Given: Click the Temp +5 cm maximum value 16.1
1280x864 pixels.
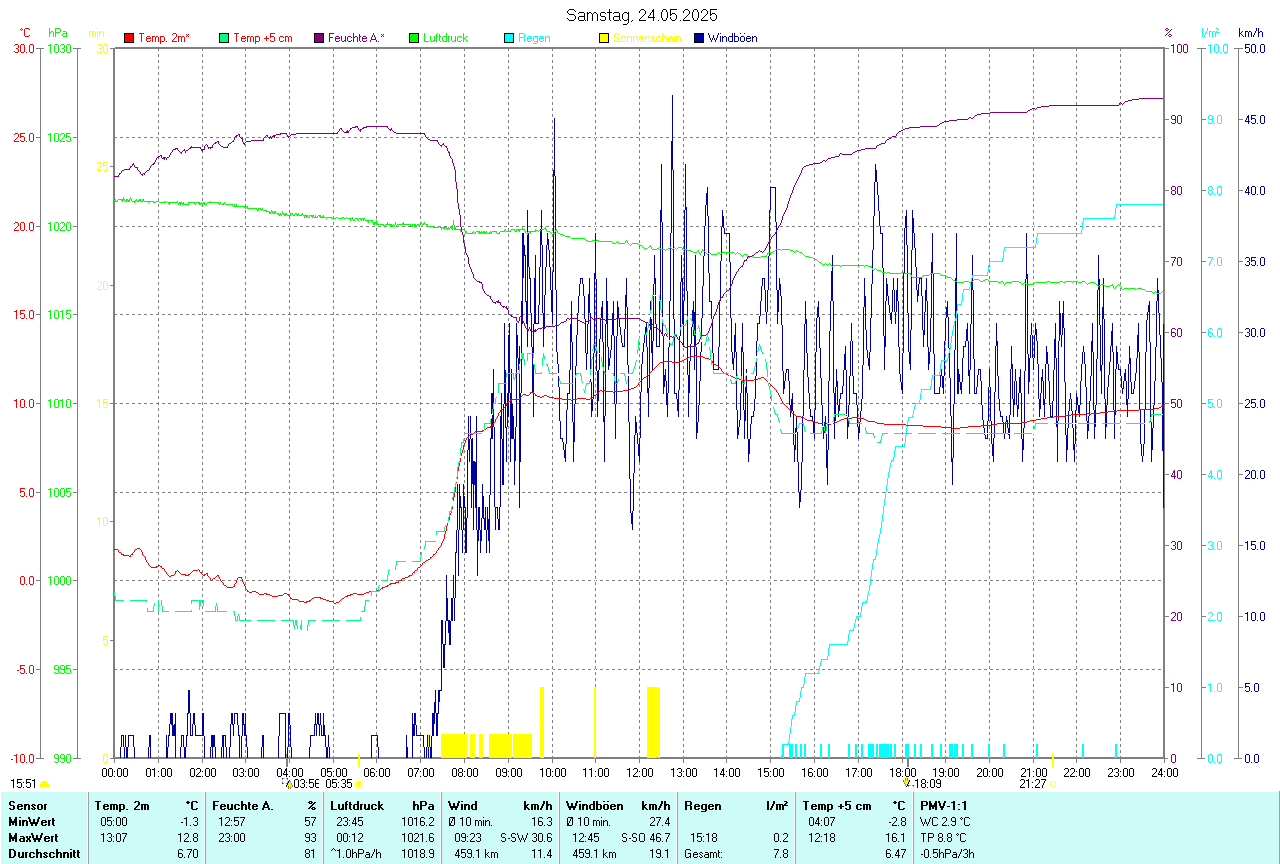Looking at the screenshot, I should pos(895,838).
